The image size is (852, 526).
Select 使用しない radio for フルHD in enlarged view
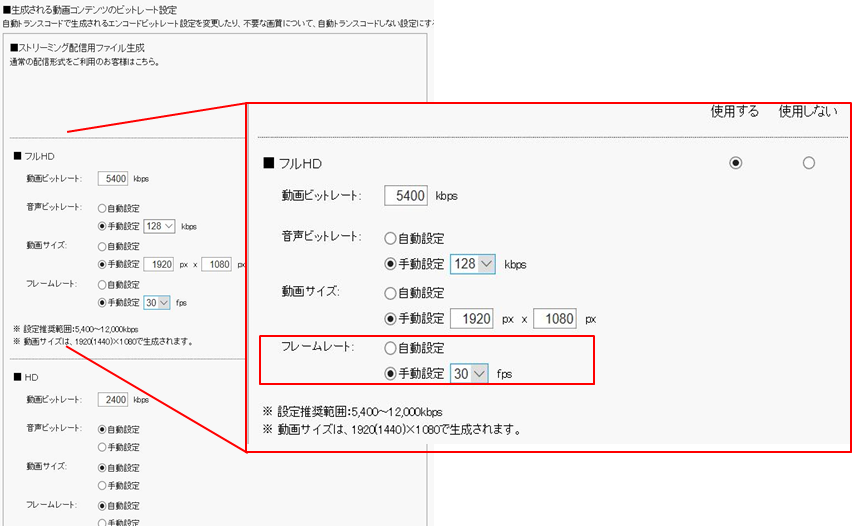[x=808, y=163]
